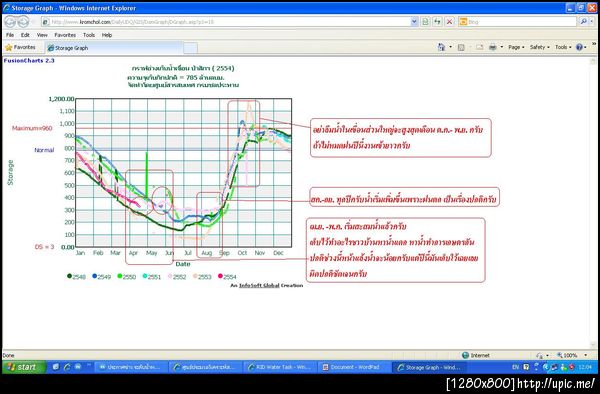The height and width of the screenshot is (394, 600).
Task: Stop loading with the red X icon
Action: tap(450, 22)
